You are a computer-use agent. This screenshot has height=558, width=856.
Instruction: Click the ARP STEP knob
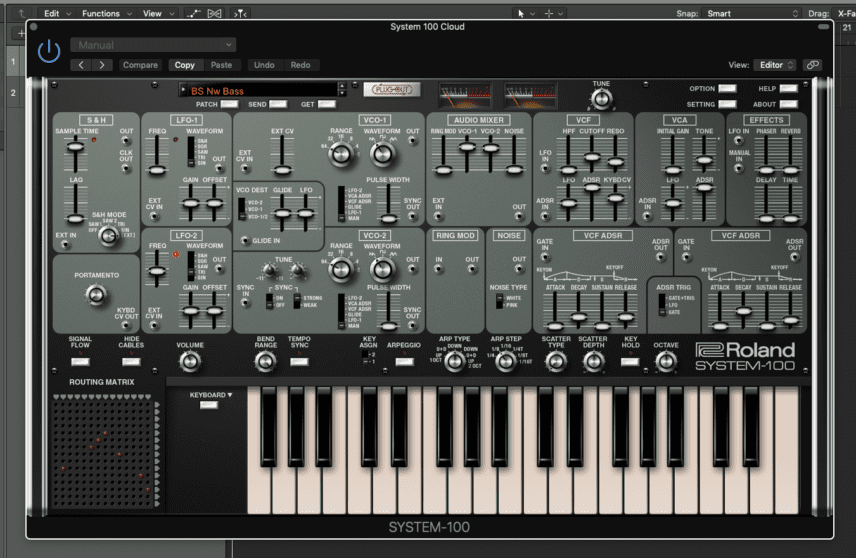pyautogui.click(x=506, y=361)
